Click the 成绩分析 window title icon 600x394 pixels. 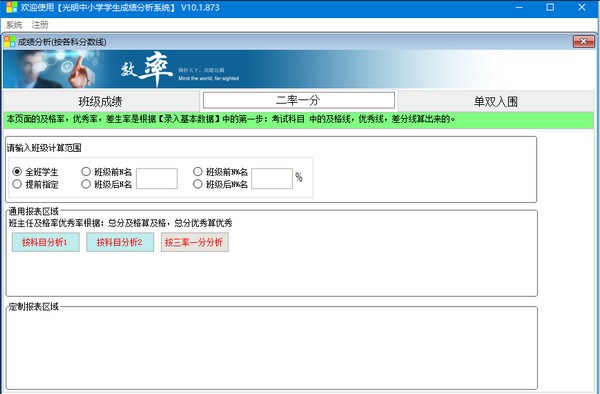pos(10,42)
